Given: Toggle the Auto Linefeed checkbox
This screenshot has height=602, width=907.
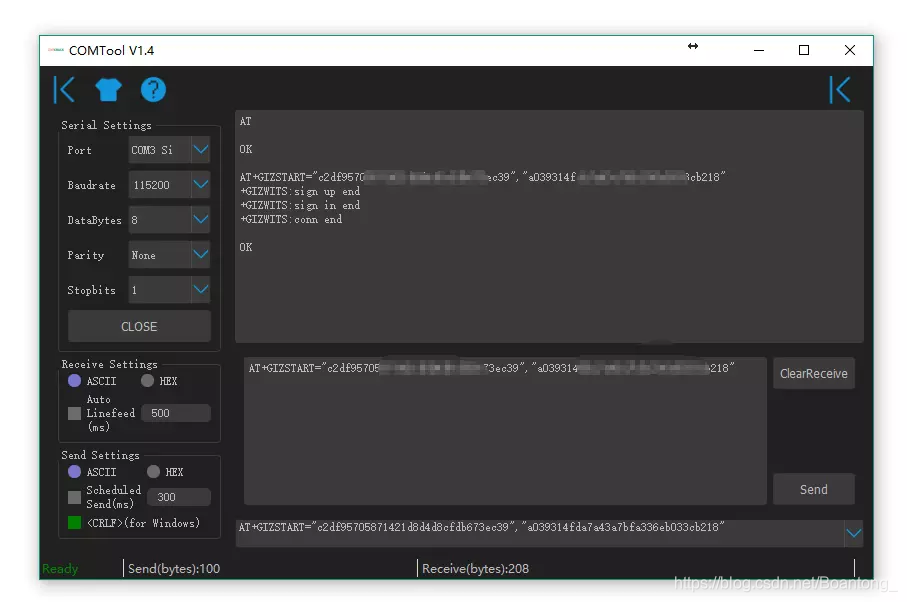Looking at the screenshot, I should (74, 413).
